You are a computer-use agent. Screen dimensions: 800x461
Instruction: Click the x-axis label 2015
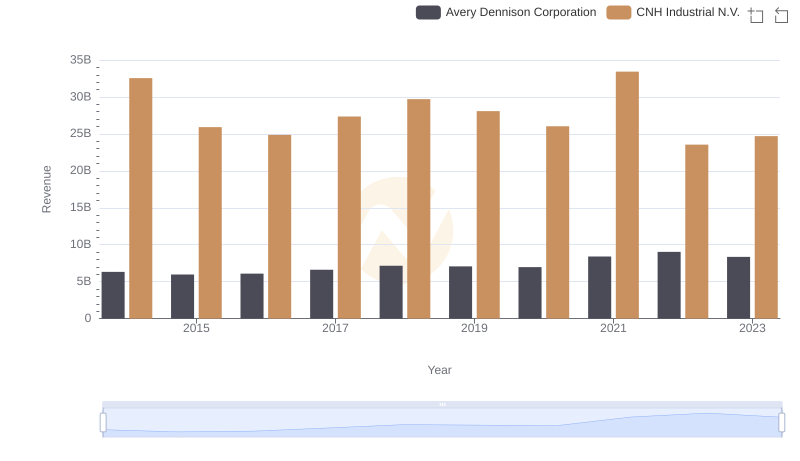point(196,328)
